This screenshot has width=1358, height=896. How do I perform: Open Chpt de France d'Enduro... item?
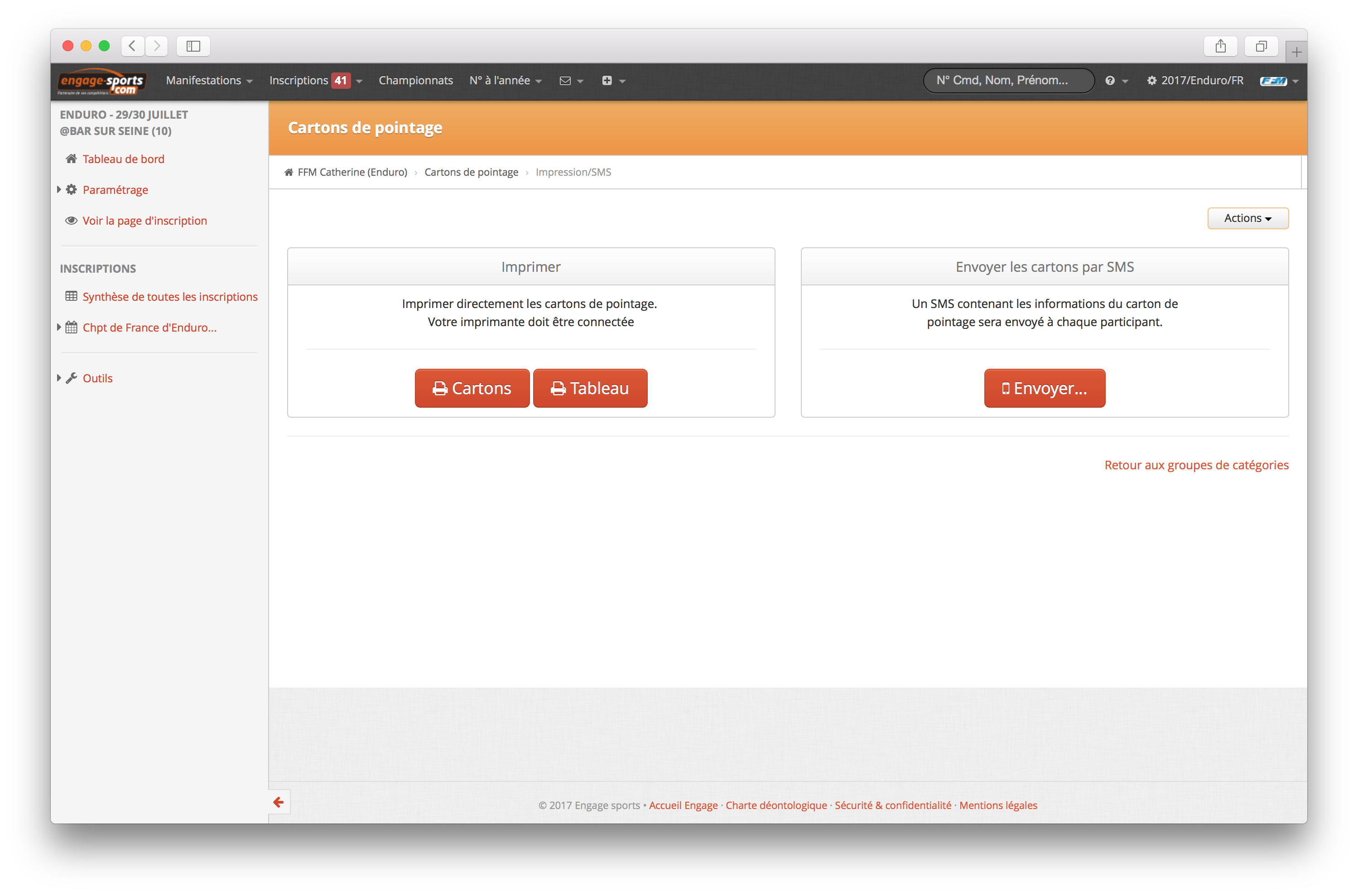click(149, 328)
